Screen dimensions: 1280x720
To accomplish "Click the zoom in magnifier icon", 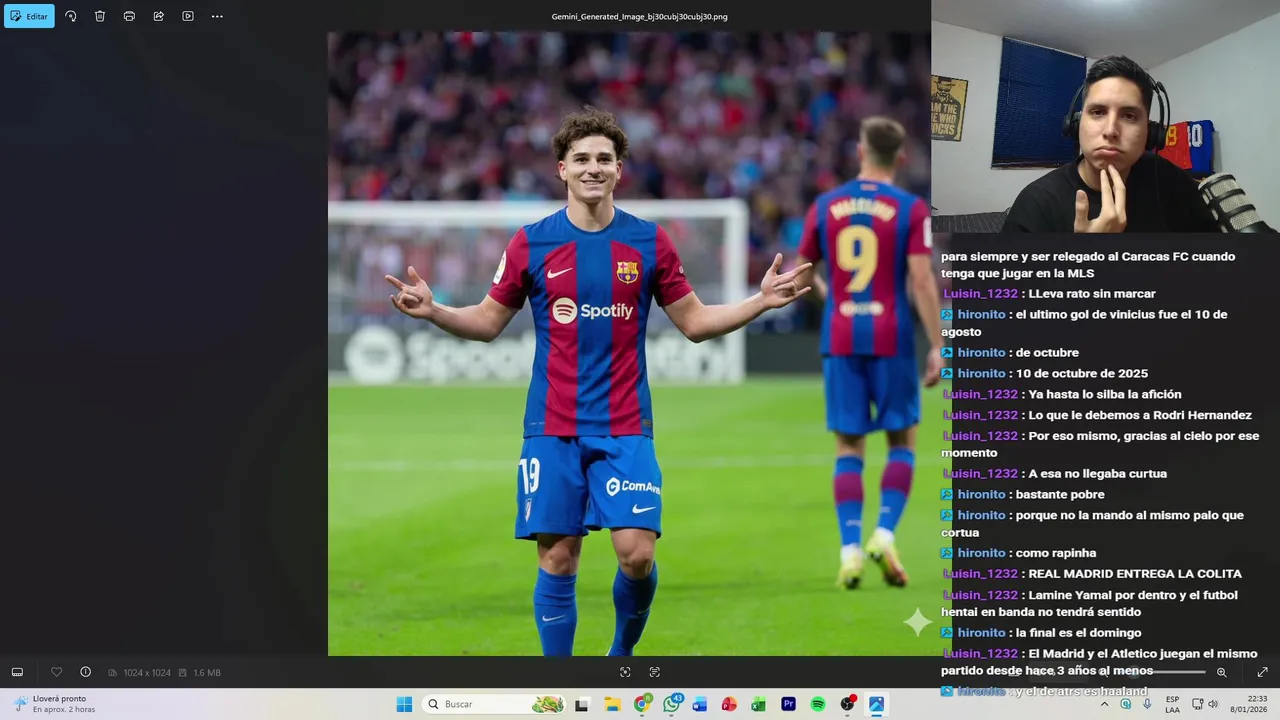I will (1221, 672).
